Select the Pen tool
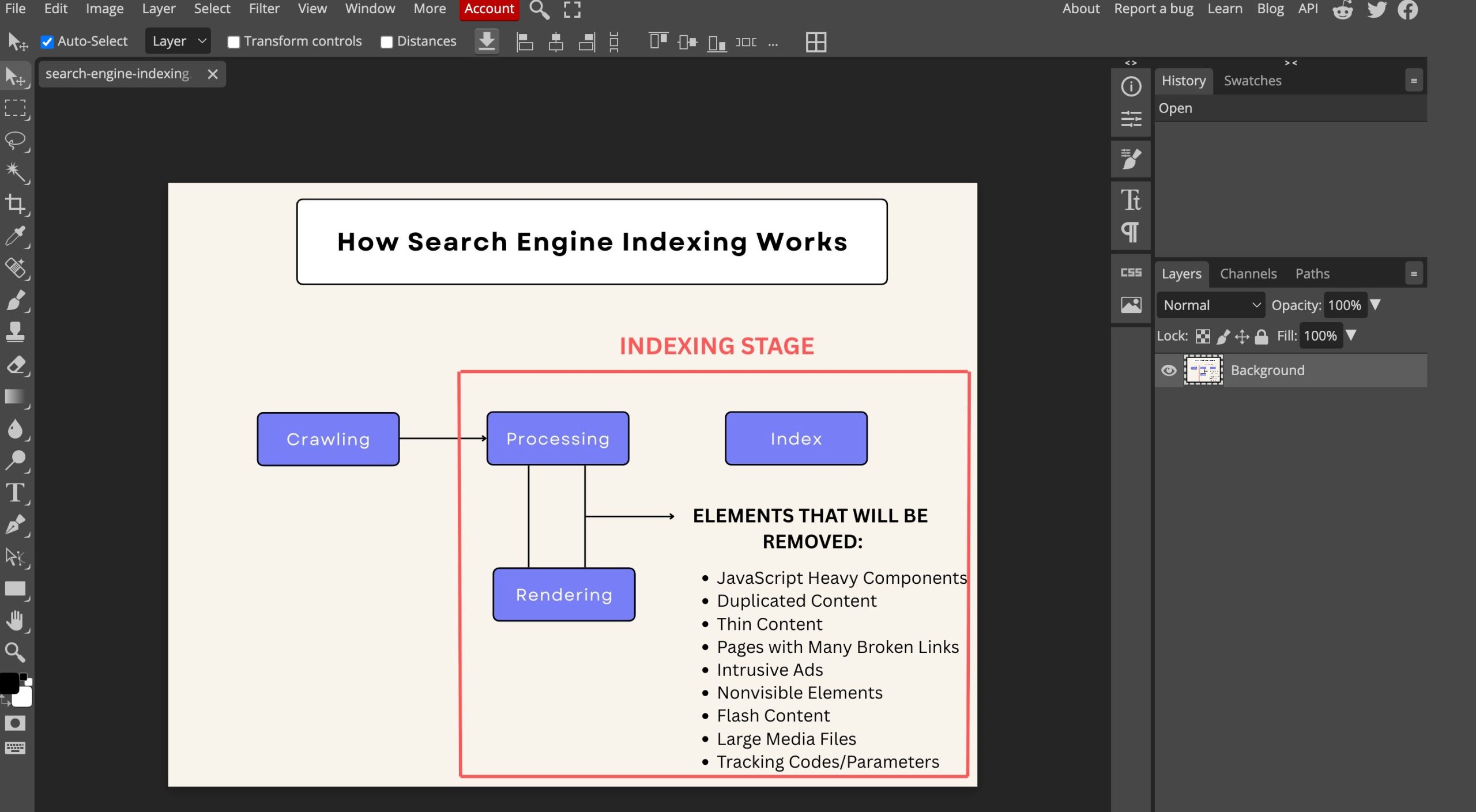 pyautogui.click(x=16, y=524)
